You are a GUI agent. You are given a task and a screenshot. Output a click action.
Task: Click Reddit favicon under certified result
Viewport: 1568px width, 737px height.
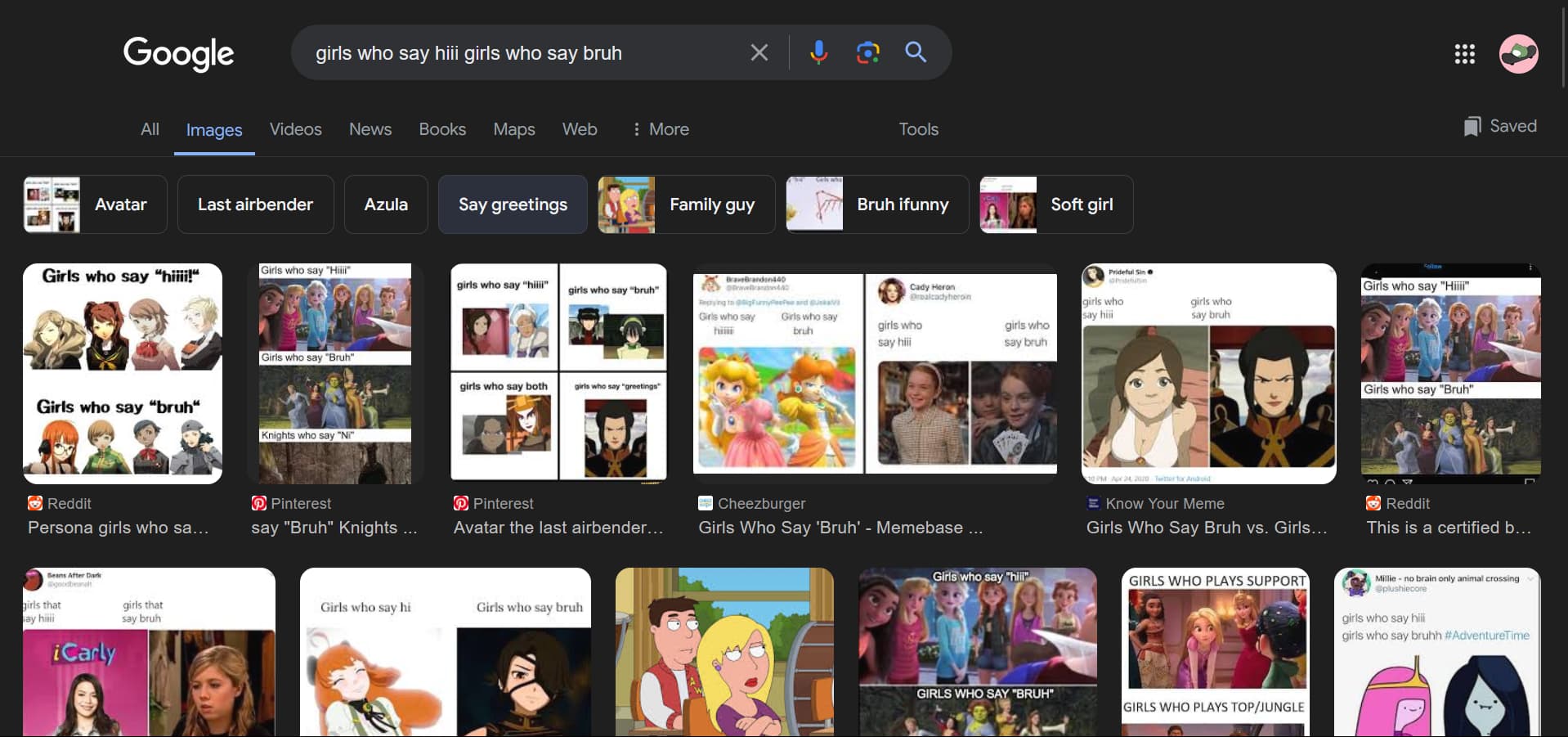click(1373, 503)
